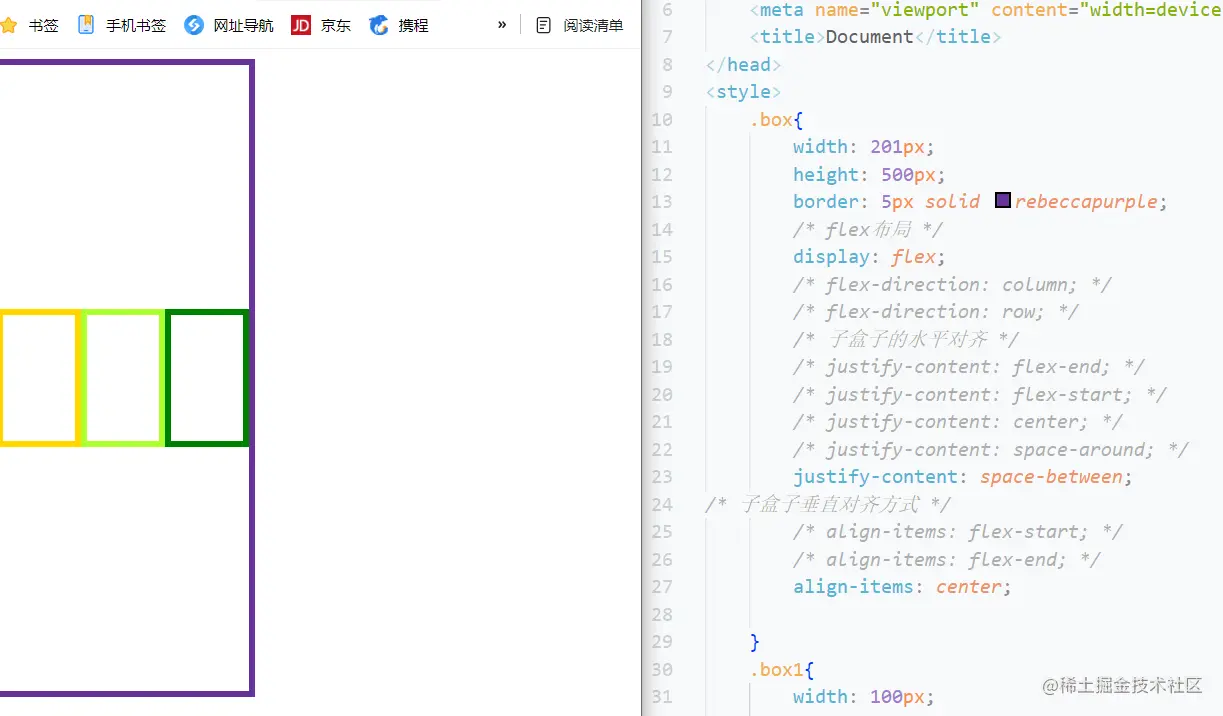This screenshot has width=1223, height=716.
Task: Click the closing brace on line 29
Action: click(755, 642)
